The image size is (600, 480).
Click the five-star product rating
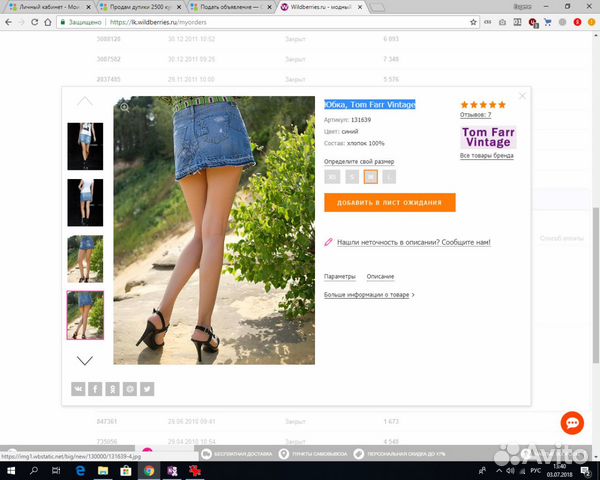pos(483,104)
